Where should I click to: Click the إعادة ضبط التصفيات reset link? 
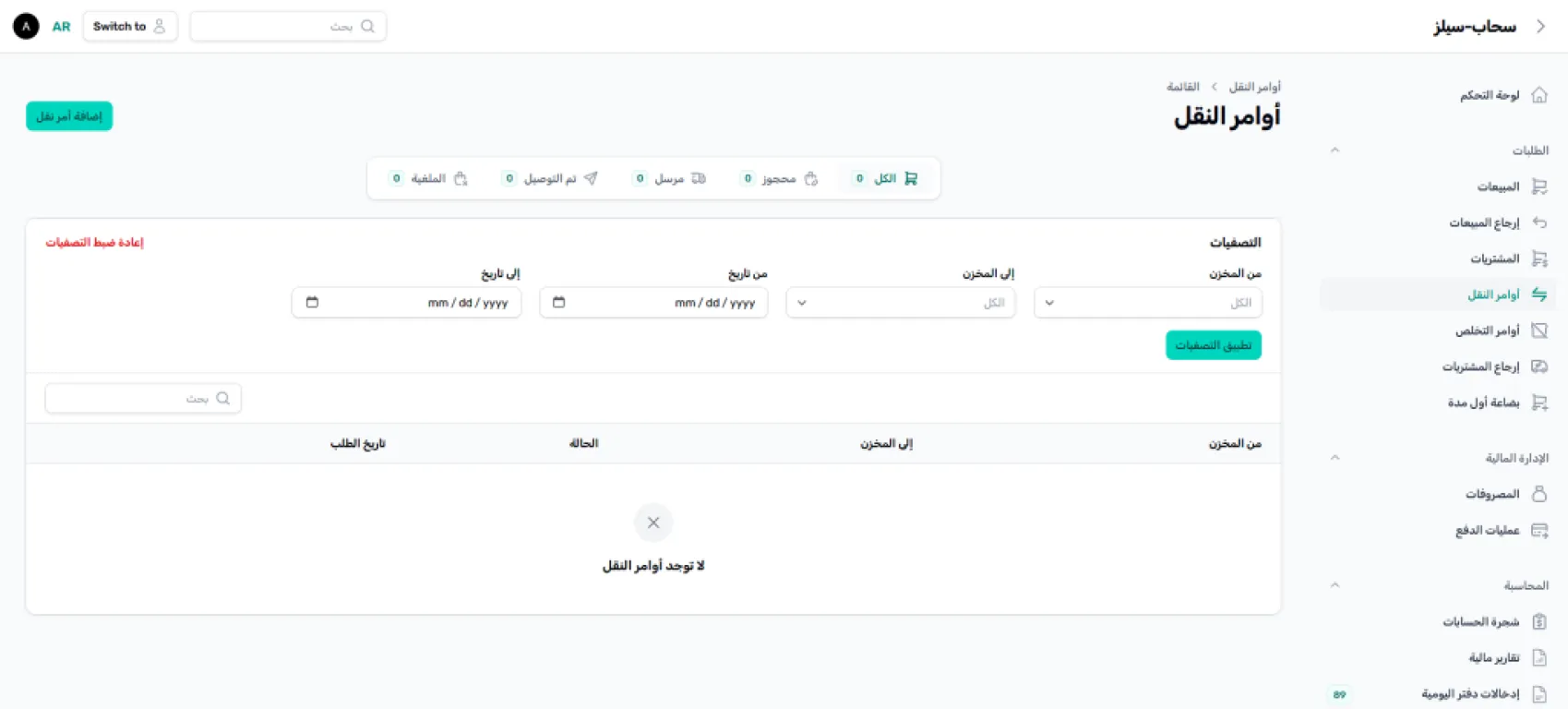tap(94, 242)
